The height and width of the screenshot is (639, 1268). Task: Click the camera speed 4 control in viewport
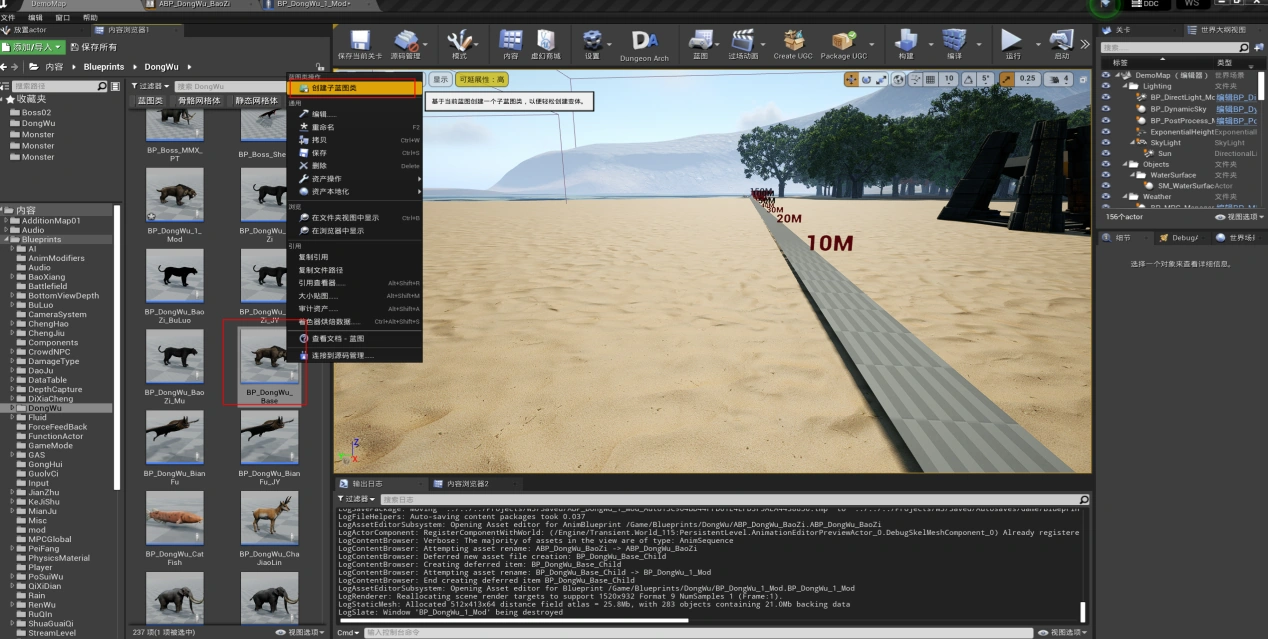(1058, 79)
